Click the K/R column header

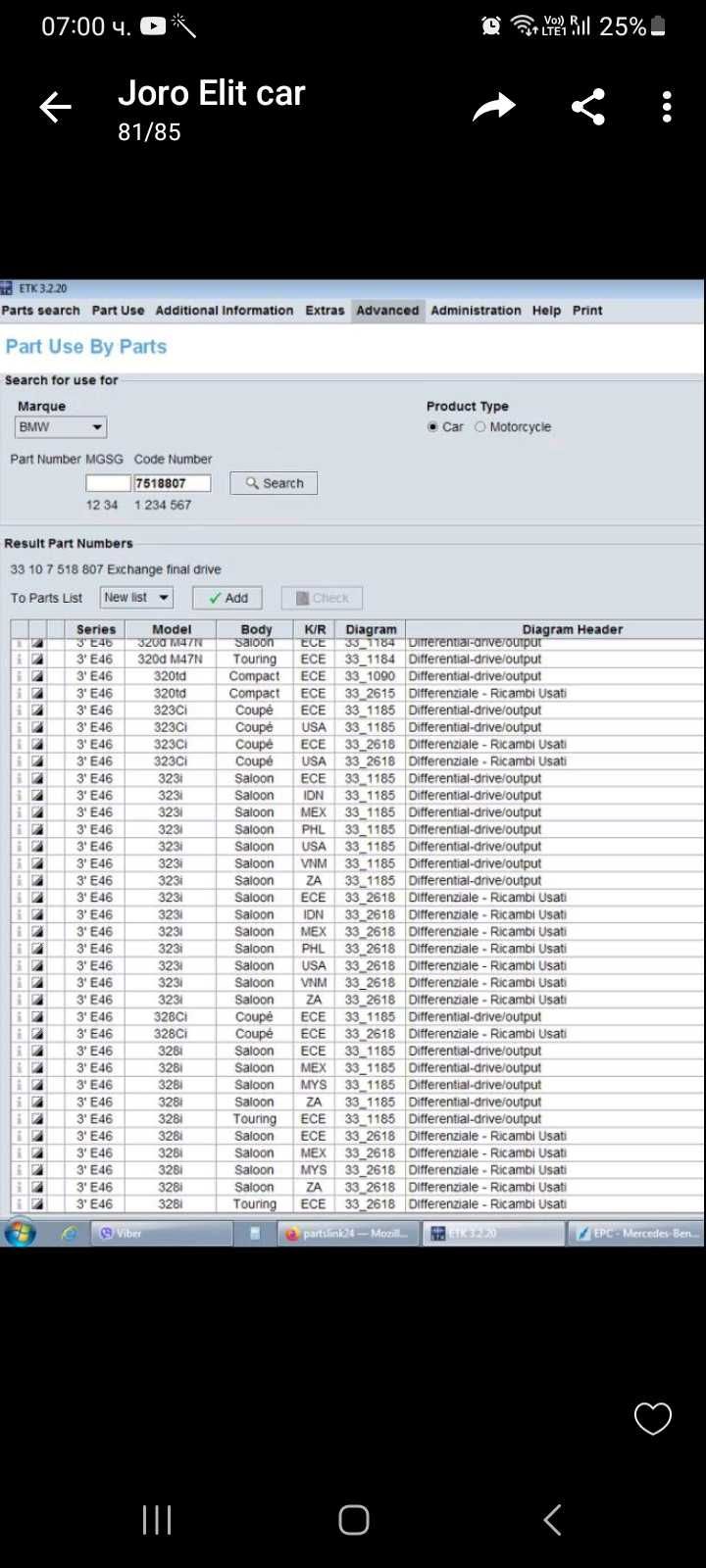pyautogui.click(x=315, y=629)
